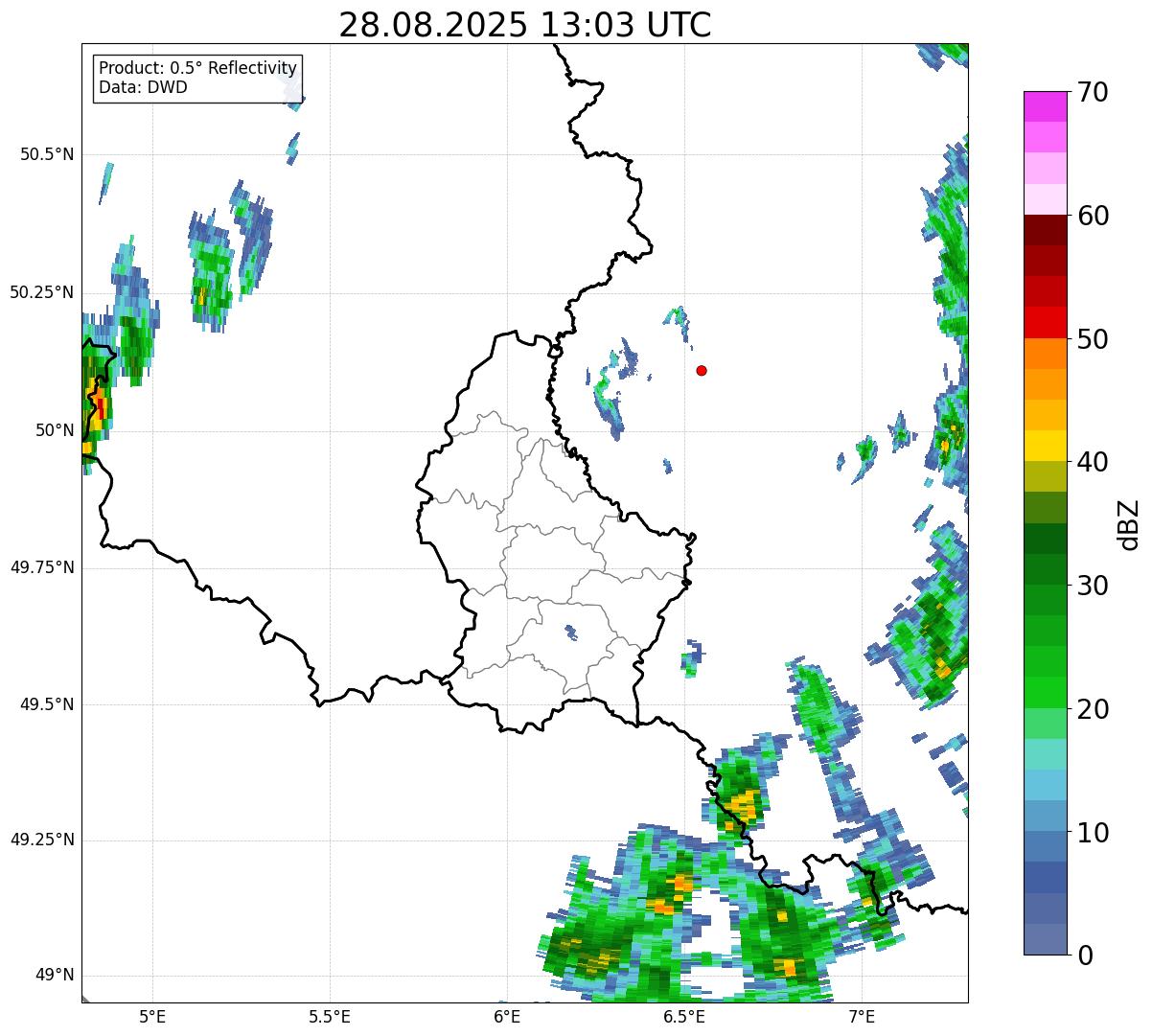Screen dimensions: 1152x1036
Task: Click the 6.5°E longitude label
Action: [x=685, y=1016]
